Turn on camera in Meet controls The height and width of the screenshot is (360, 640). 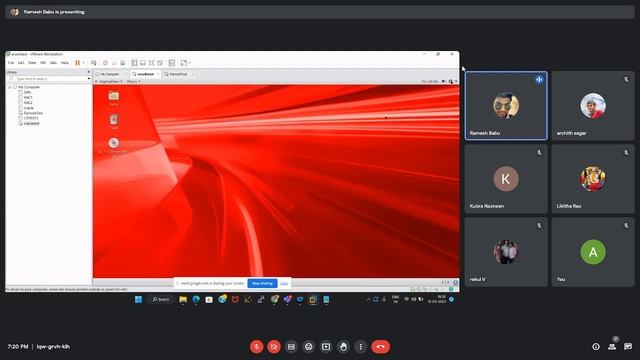274,347
